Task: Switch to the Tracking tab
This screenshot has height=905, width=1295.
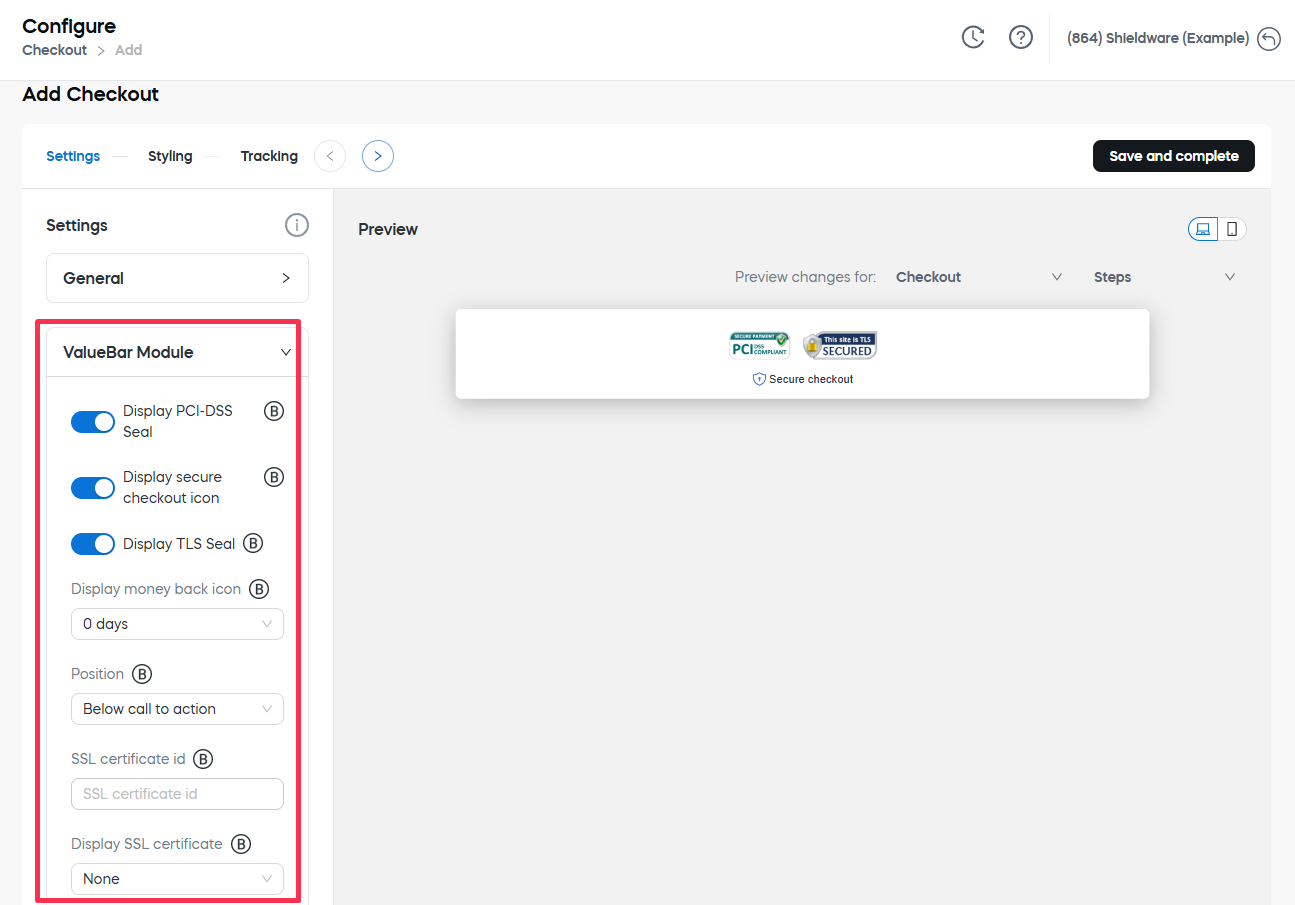Action: pyautogui.click(x=269, y=156)
